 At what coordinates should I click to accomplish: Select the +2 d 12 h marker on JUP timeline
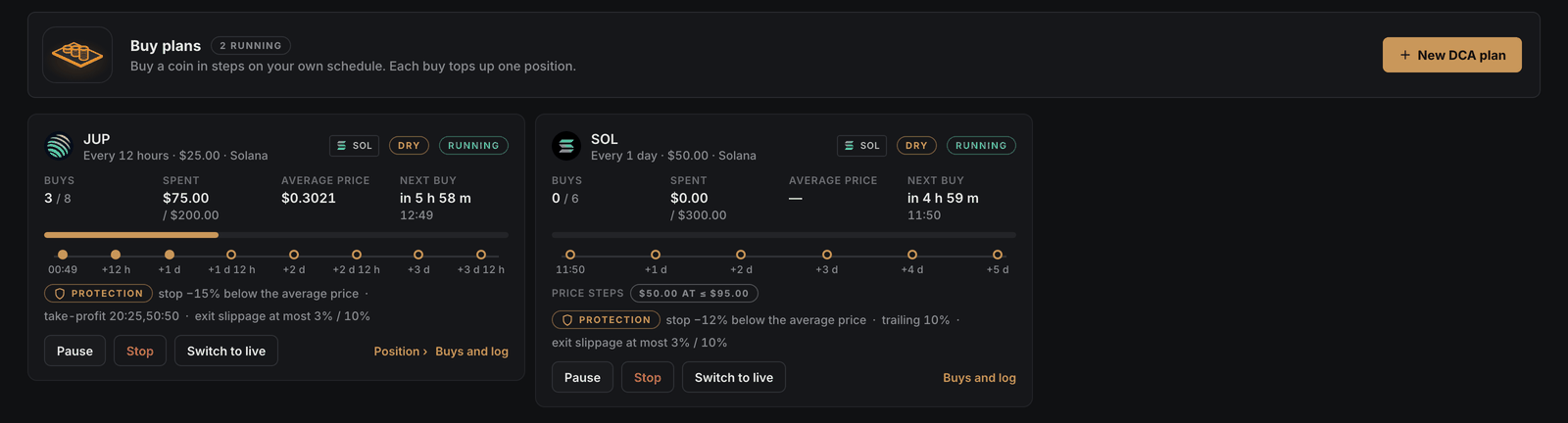[357, 255]
